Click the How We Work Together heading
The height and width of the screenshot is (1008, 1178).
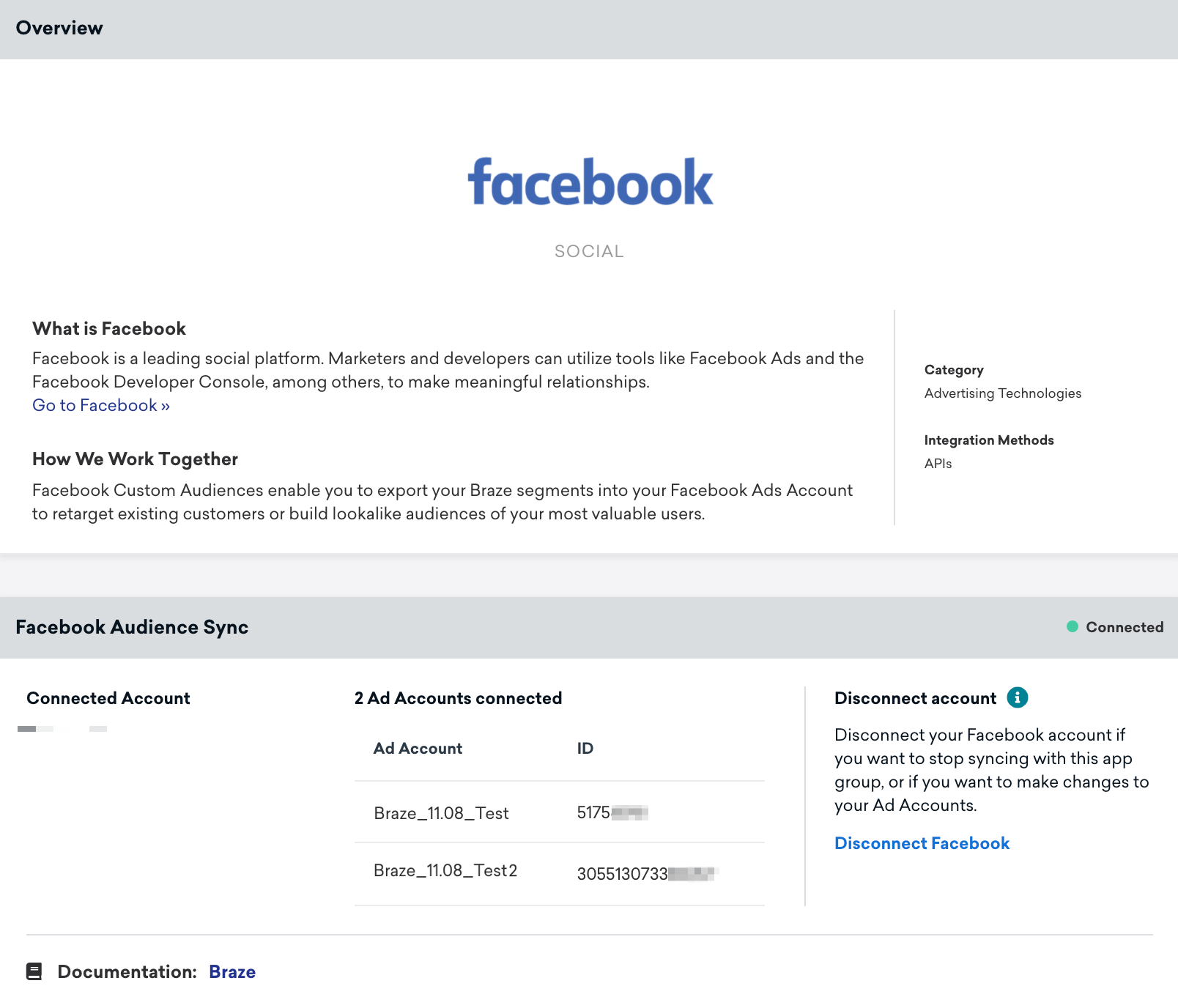tap(135, 459)
